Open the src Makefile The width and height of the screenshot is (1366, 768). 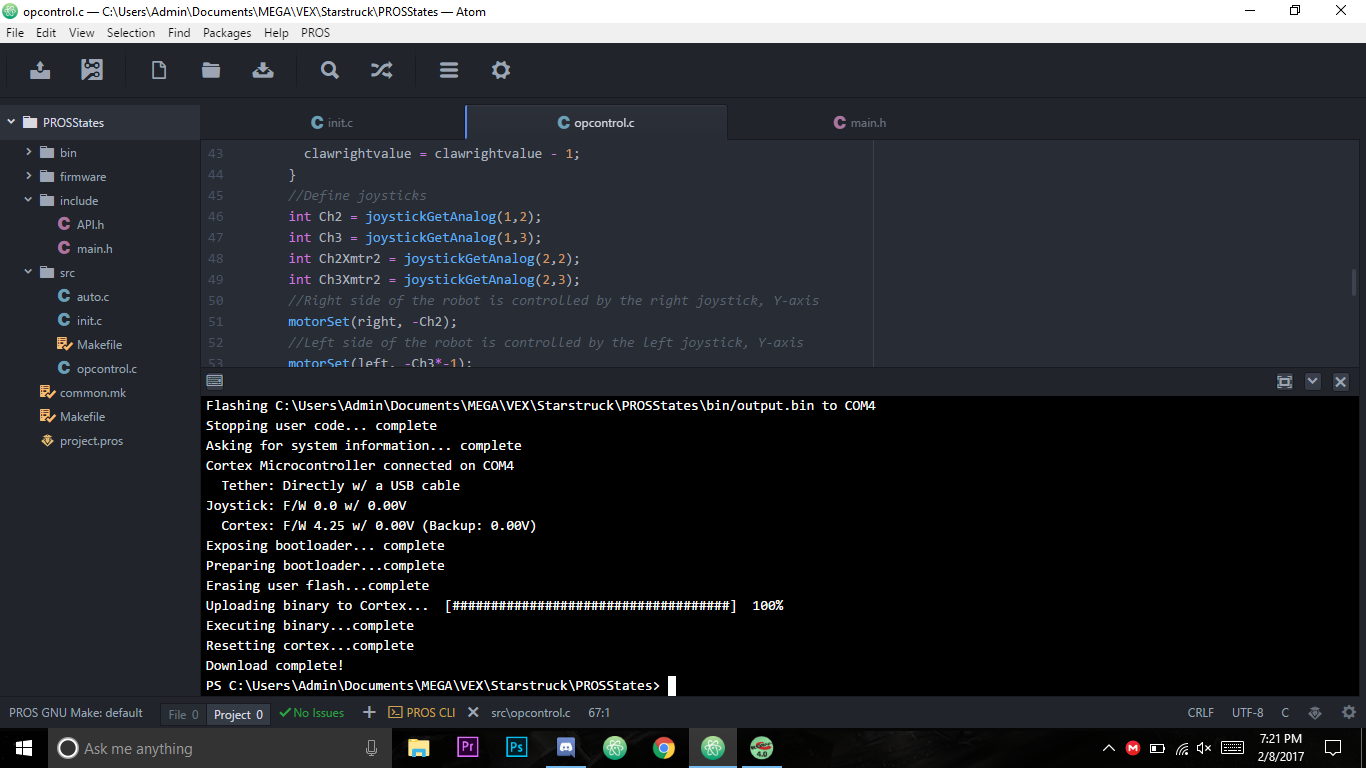pos(99,344)
